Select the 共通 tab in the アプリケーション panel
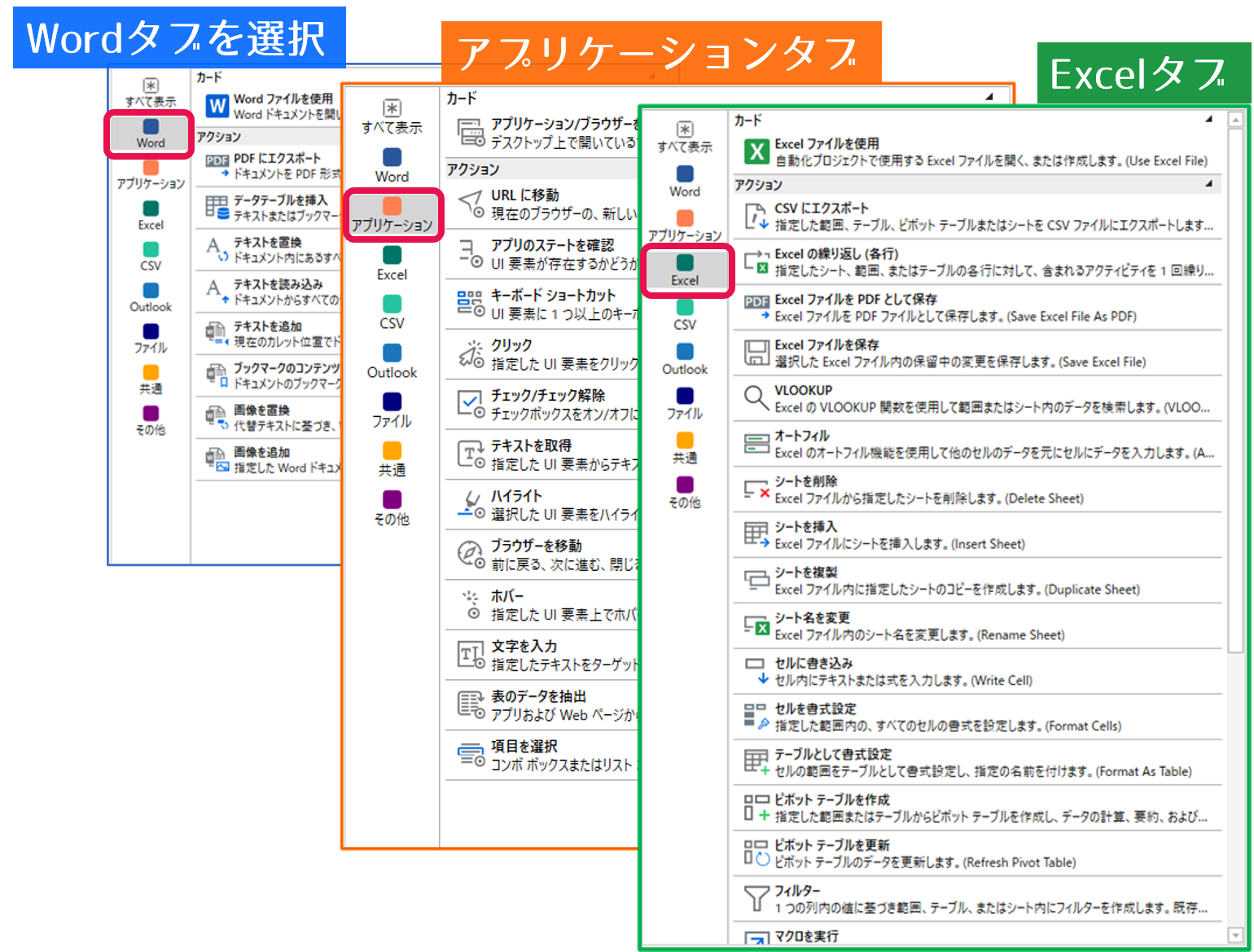The width and height of the screenshot is (1254, 952). 392,459
